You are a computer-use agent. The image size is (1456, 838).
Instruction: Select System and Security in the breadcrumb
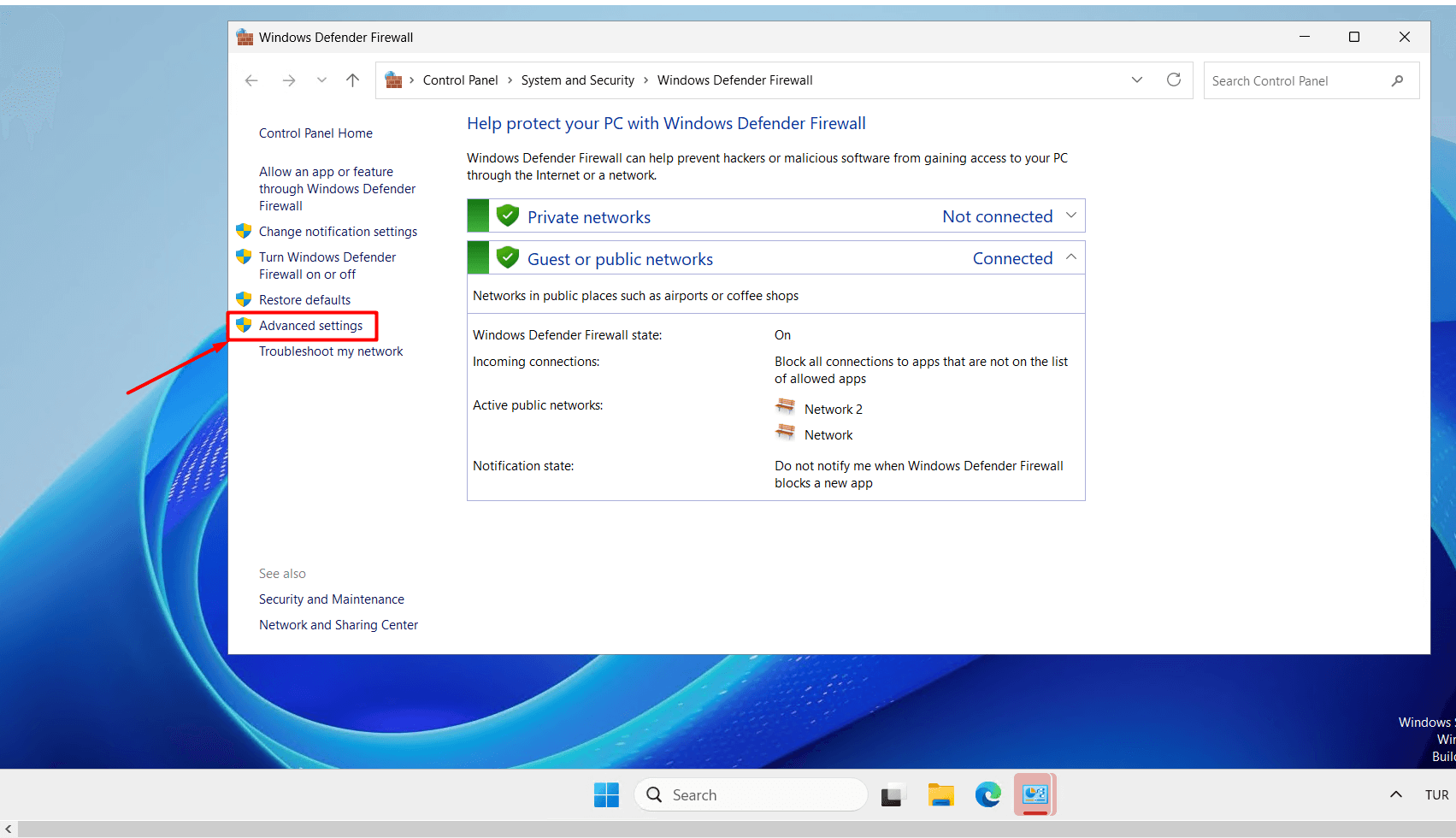coord(577,80)
